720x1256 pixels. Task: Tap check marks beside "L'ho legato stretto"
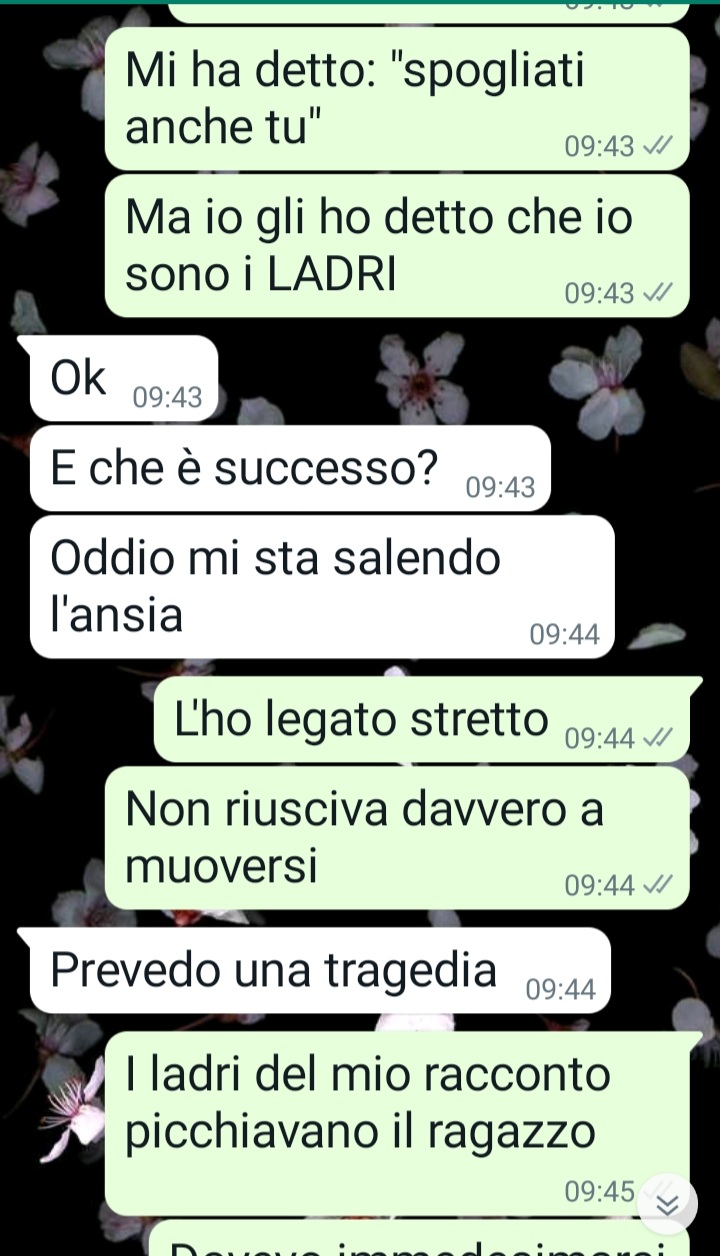659,739
